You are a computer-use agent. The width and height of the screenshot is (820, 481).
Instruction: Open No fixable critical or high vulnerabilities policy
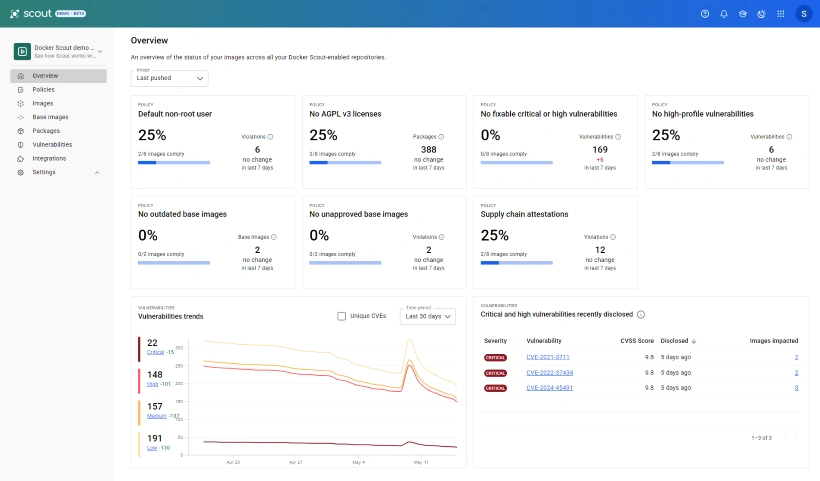tap(555, 142)
